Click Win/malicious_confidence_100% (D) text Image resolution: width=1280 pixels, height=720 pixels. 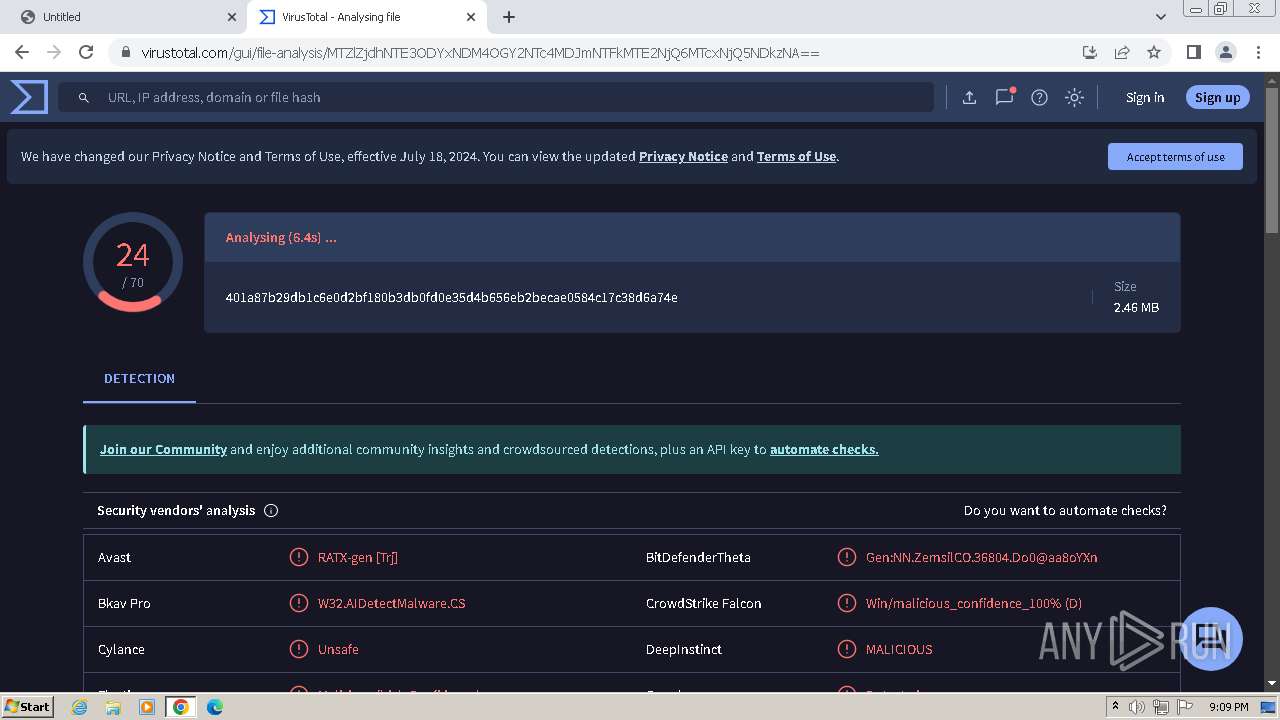pos(973,603)
